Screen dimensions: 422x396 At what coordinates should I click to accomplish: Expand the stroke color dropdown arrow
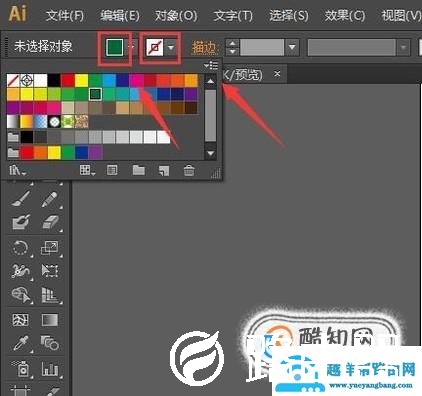171,48
